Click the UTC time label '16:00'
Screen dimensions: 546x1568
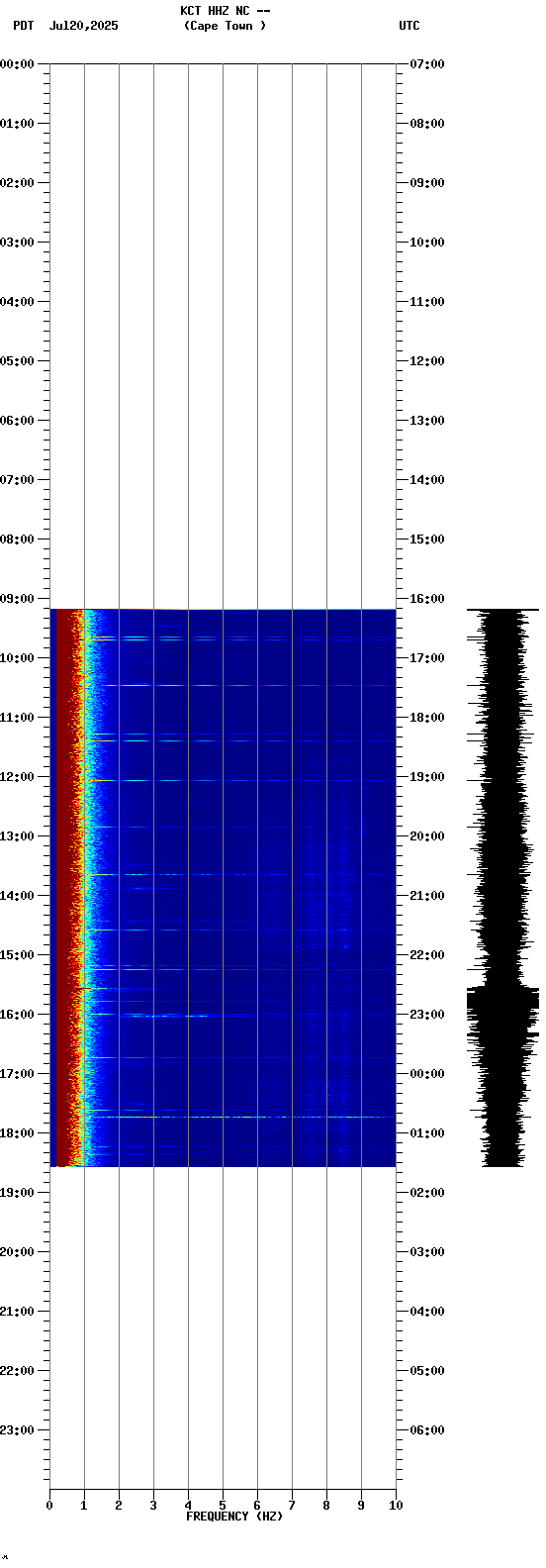(427, 599)
